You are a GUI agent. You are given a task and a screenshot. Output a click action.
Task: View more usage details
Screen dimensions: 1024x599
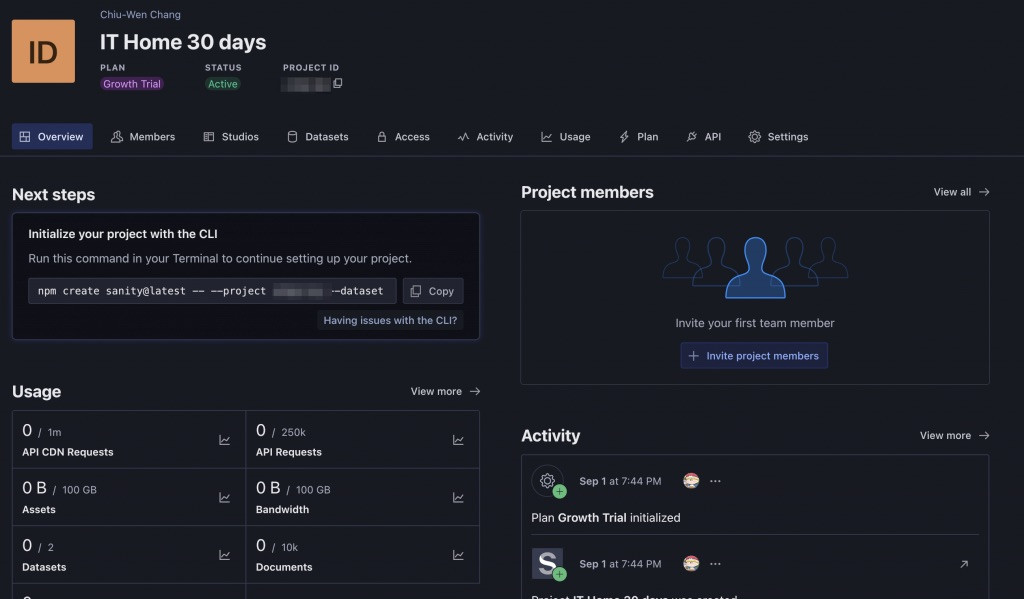(x=445, y=391)
